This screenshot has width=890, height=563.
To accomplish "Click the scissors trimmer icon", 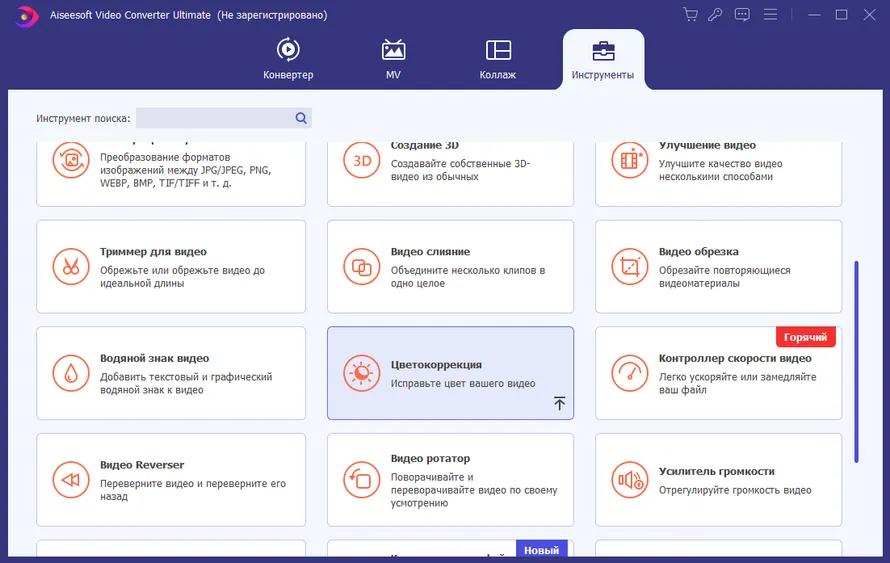I will (x=71, y=267).
